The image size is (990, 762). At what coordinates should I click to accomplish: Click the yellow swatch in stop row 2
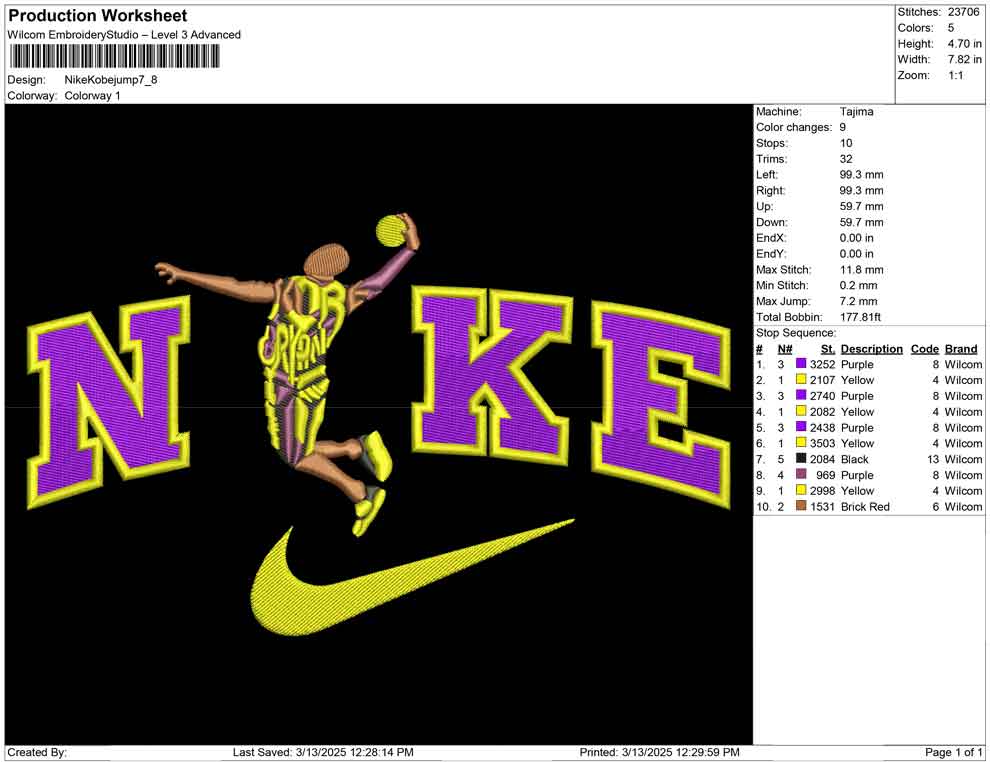tap(801, 379)
